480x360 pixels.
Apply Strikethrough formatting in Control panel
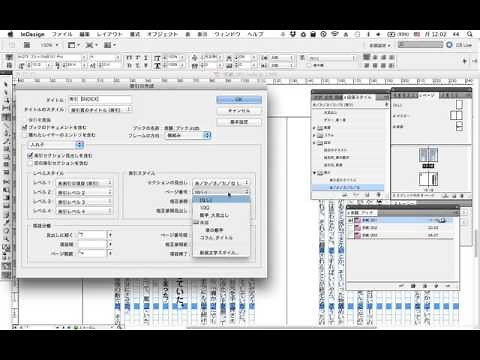[x=146, y=66]
